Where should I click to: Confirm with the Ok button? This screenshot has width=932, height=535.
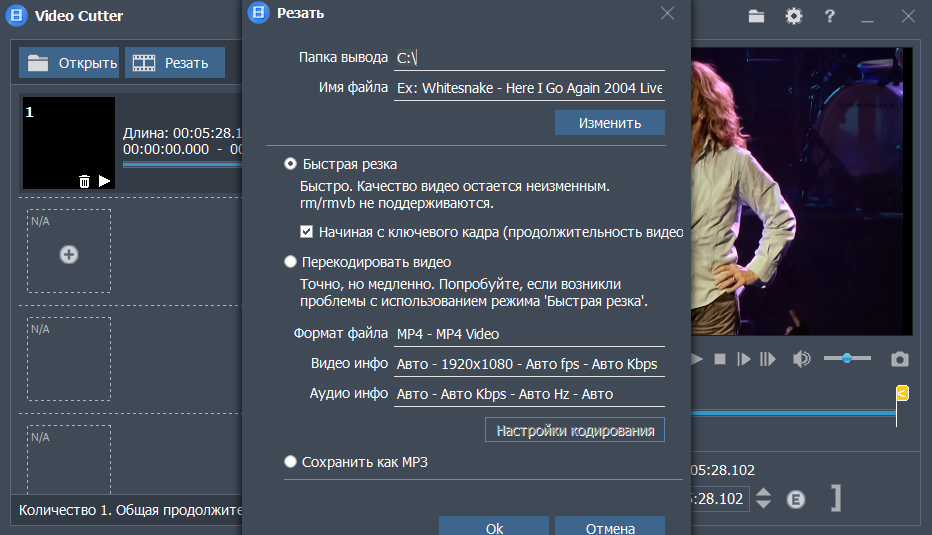tap(494, 526)
